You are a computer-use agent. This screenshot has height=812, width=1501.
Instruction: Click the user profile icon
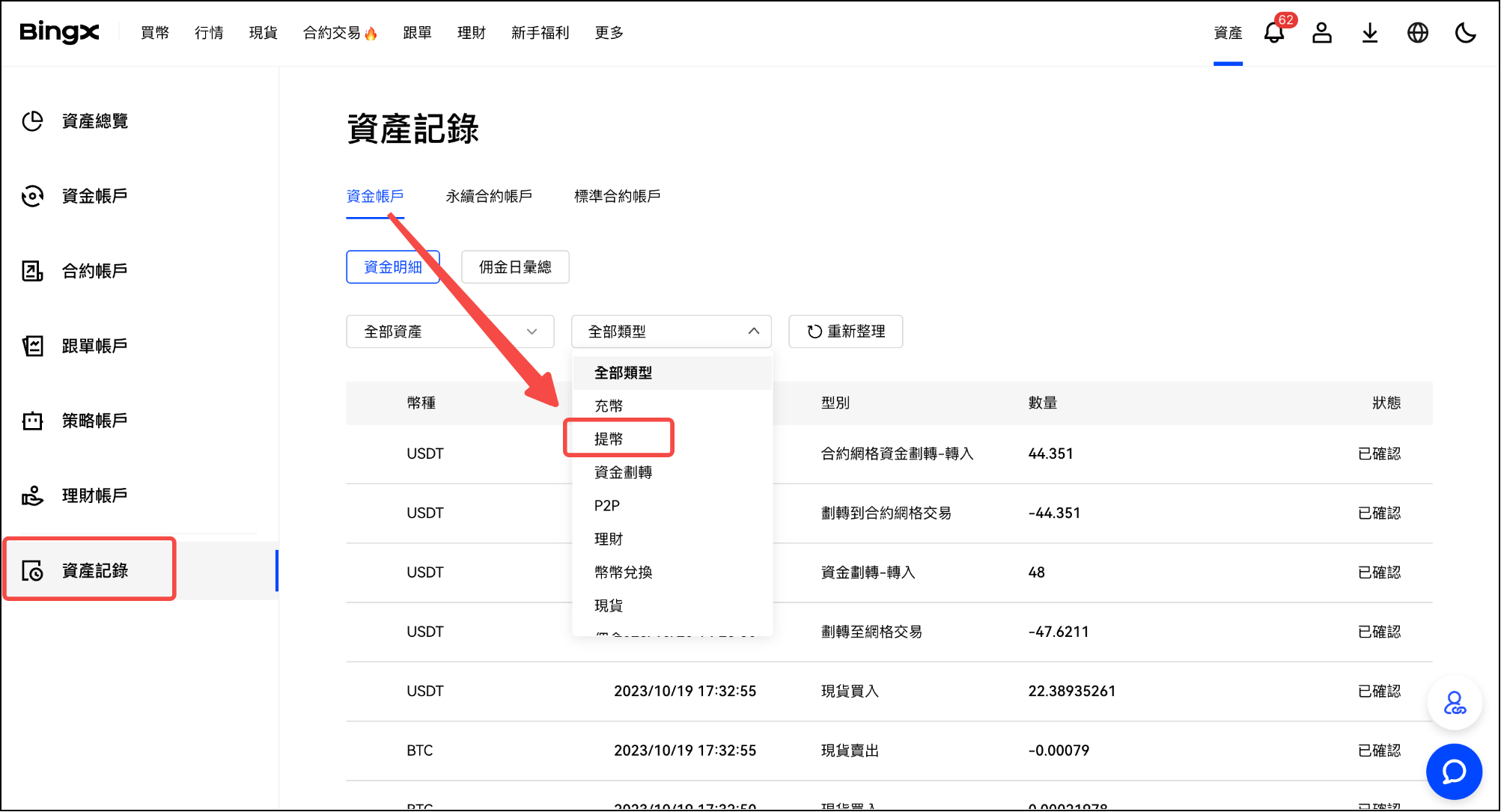pos(1321,33)
